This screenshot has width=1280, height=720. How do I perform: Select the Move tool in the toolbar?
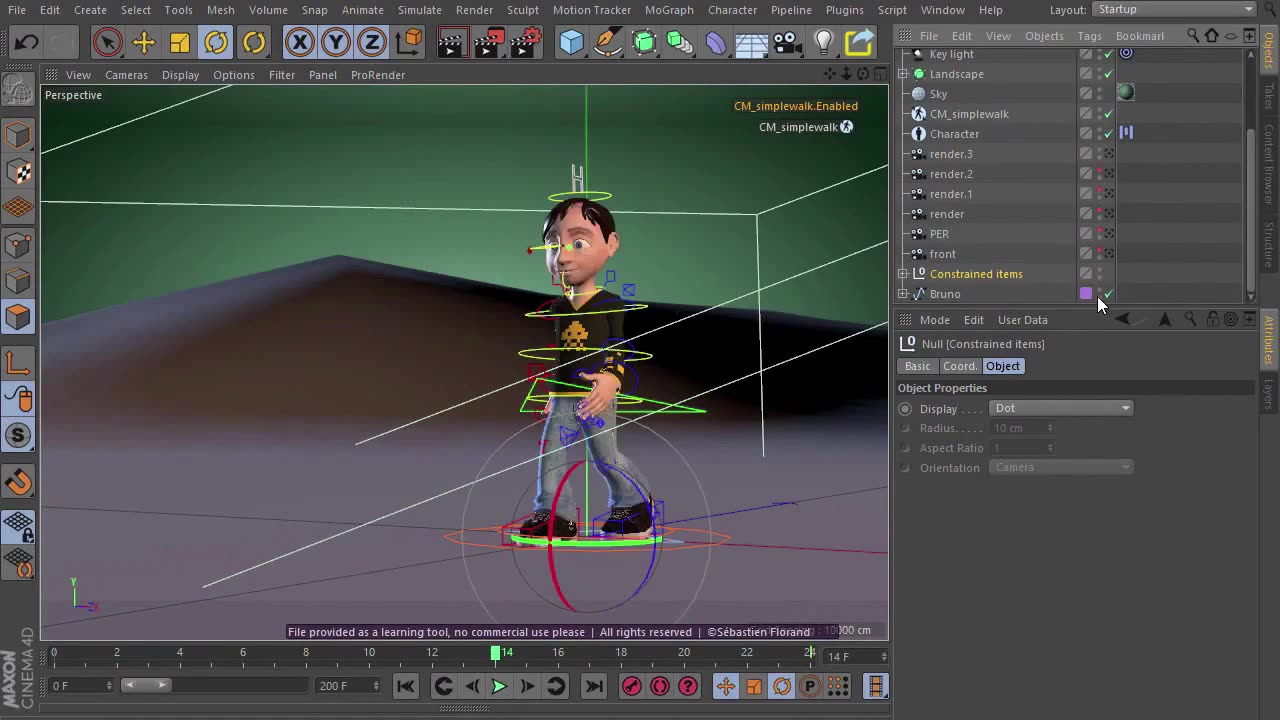[143, 42]
